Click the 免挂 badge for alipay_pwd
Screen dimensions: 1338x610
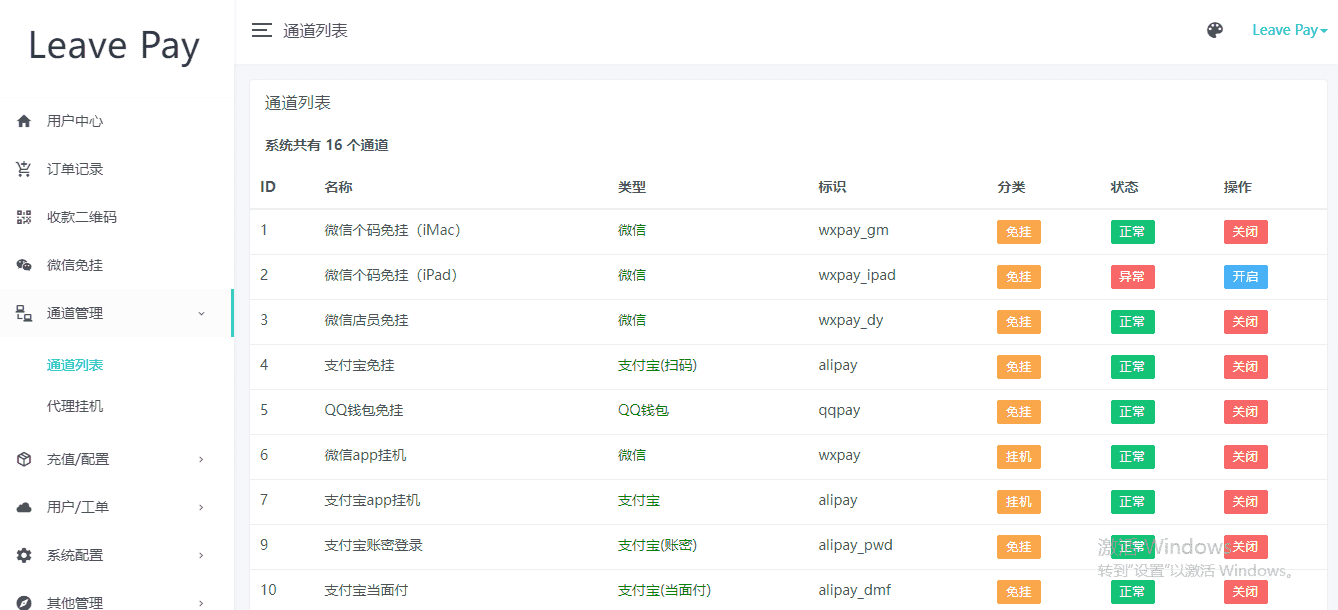pos(1019,547)
